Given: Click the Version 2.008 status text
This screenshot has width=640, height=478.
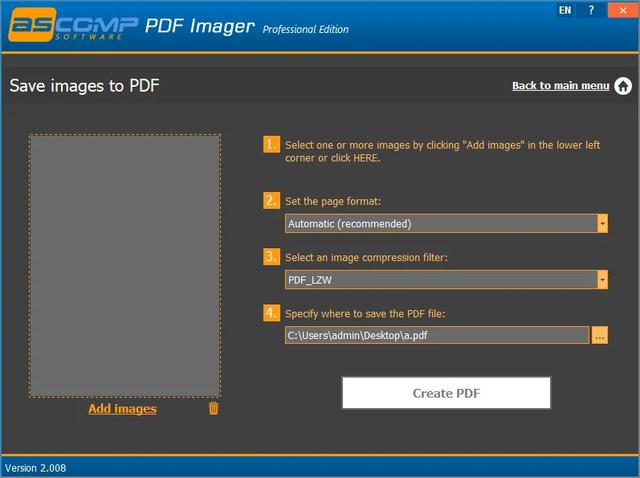Looking at the screenshot, I should [x=36, y=468].
